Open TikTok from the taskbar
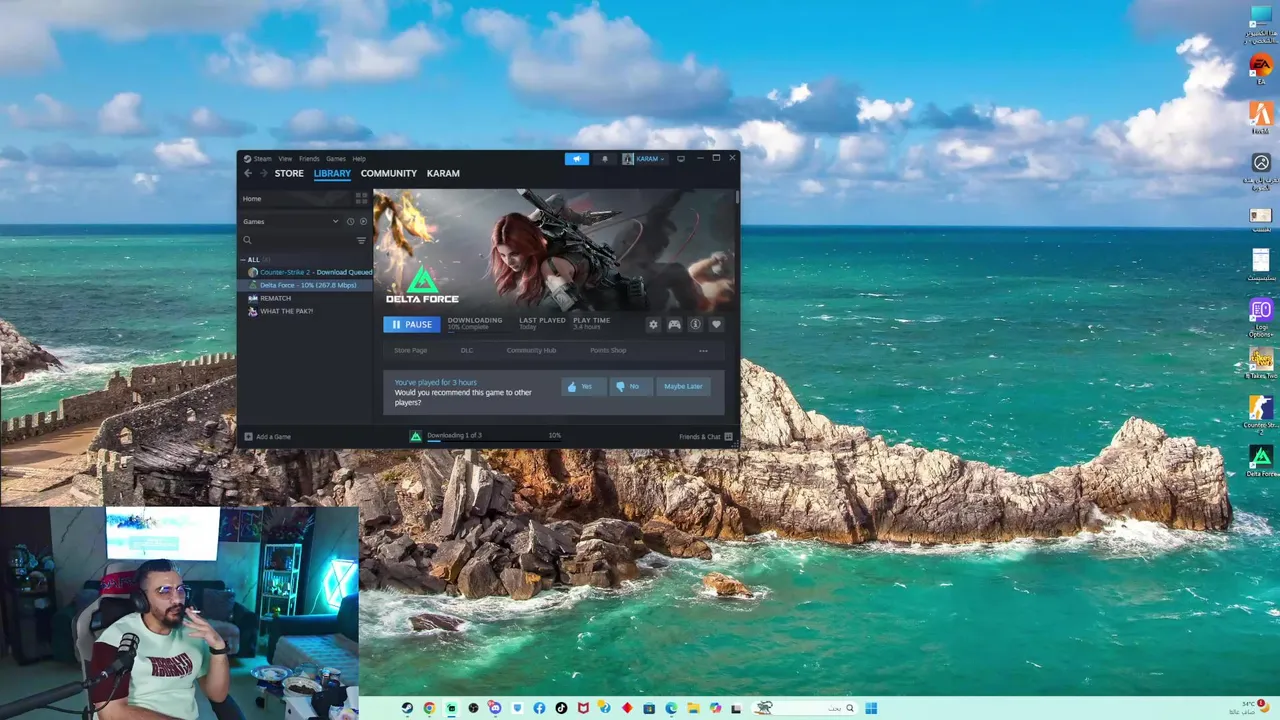Image resolution: width=1280 pixels, height=720 pixels. tap(561, 708)
